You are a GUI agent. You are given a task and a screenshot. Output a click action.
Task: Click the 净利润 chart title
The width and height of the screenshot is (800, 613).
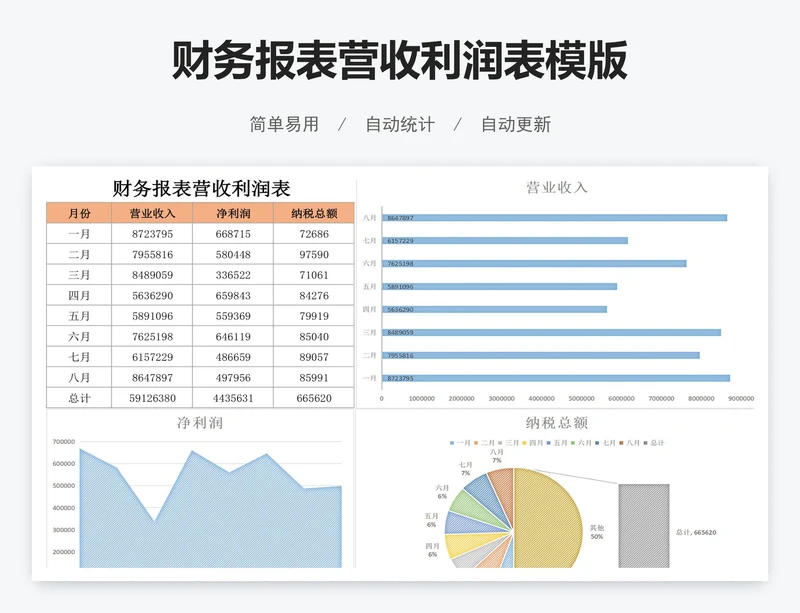pyautogui.click(x=200, y=423)
